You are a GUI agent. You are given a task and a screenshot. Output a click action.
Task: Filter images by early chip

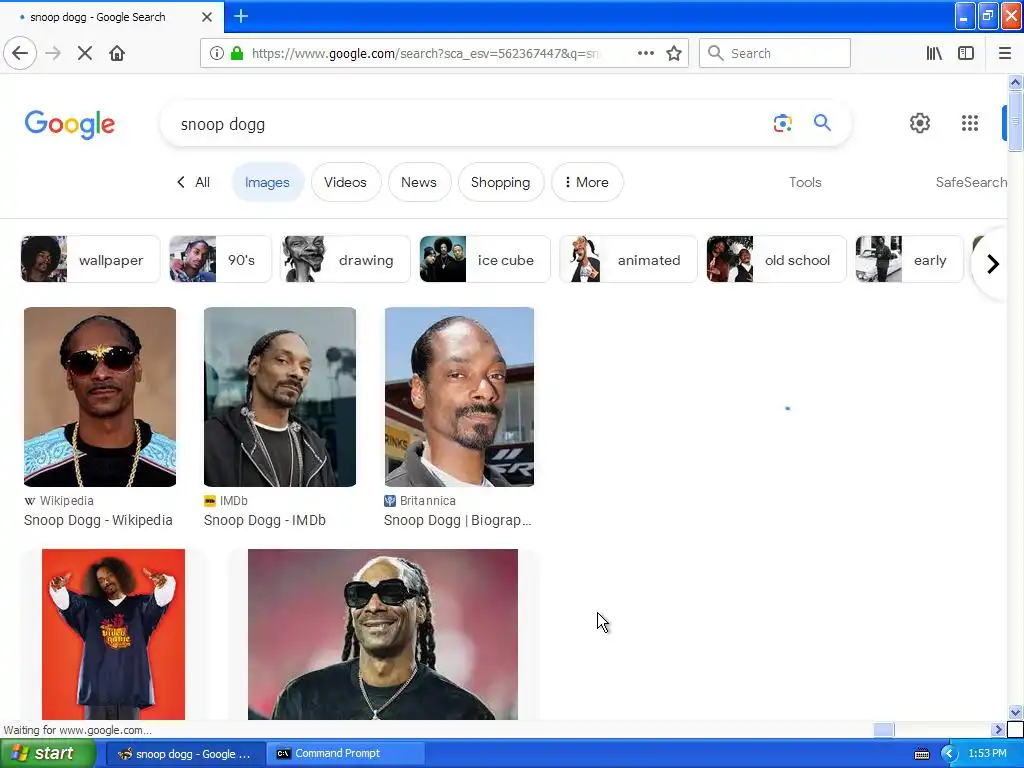click(909, 259)
